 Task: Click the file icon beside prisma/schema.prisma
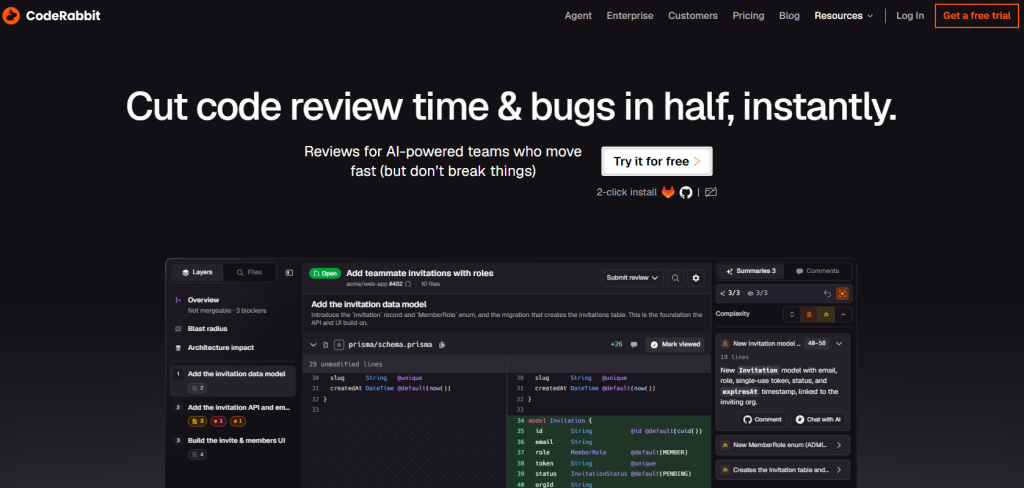[326, 344]
